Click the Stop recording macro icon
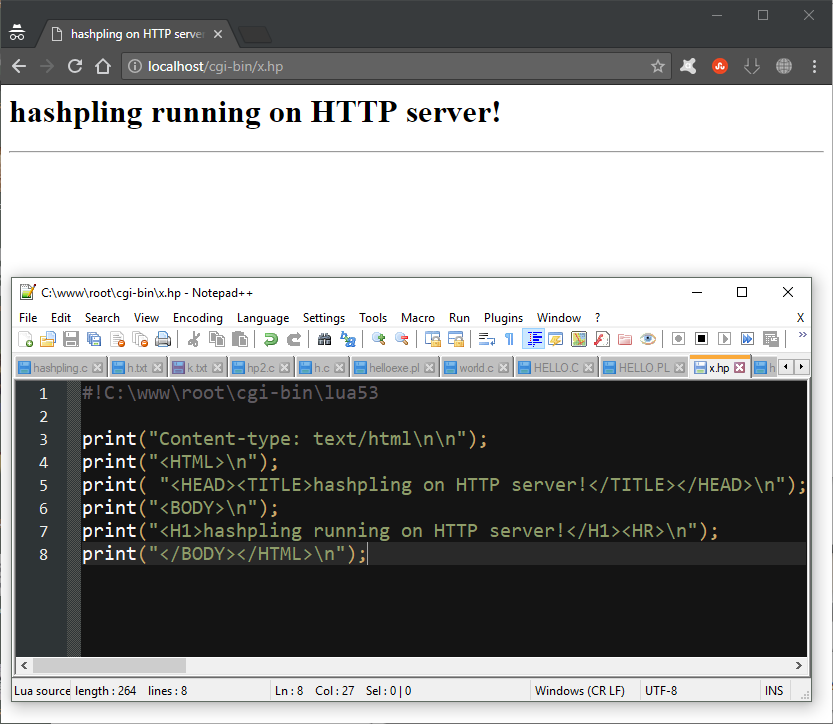This screenshot has height=724, width=833. (702, 339)
